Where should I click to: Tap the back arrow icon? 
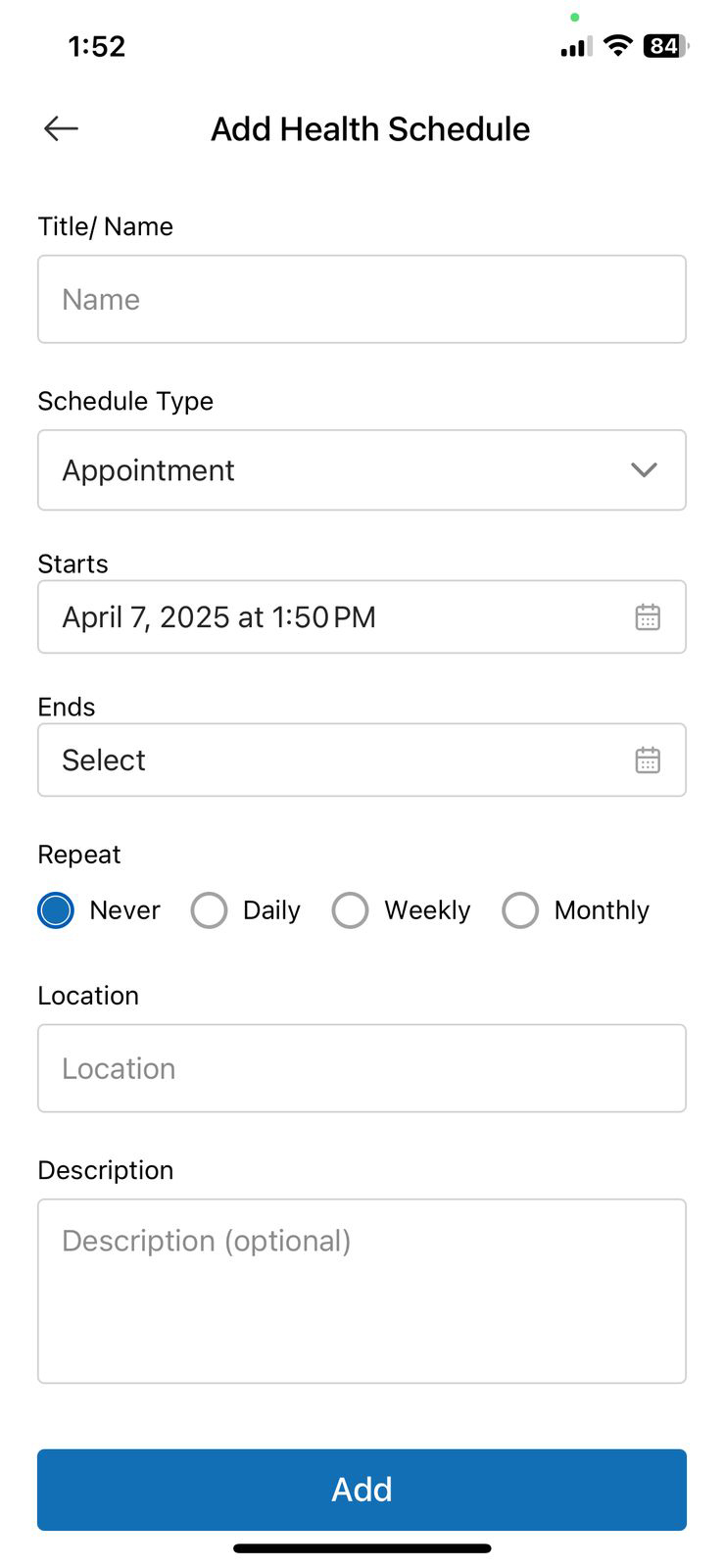pos(61,128)
